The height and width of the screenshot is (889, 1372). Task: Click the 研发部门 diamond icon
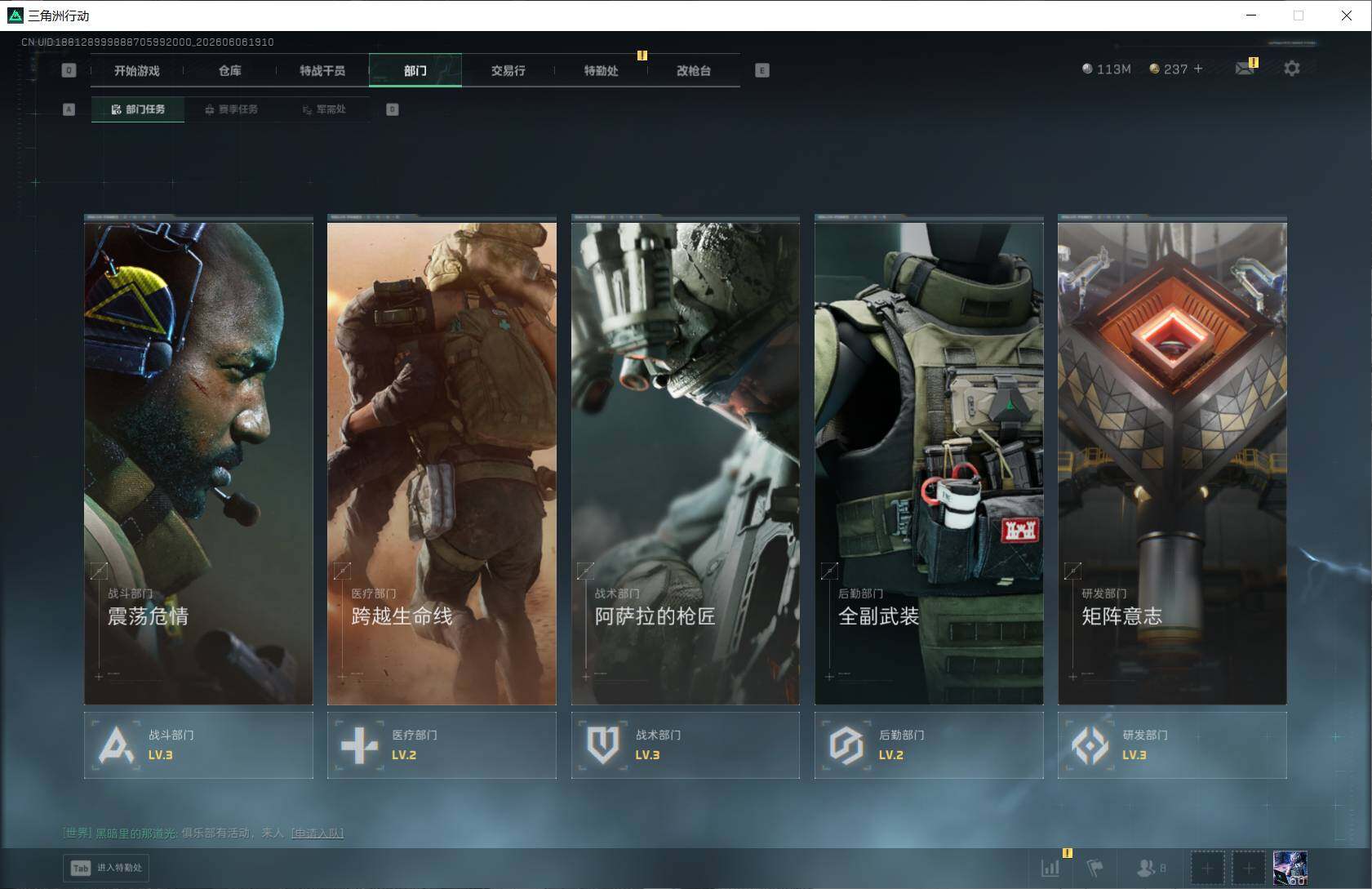click(x=1090, y=745)
